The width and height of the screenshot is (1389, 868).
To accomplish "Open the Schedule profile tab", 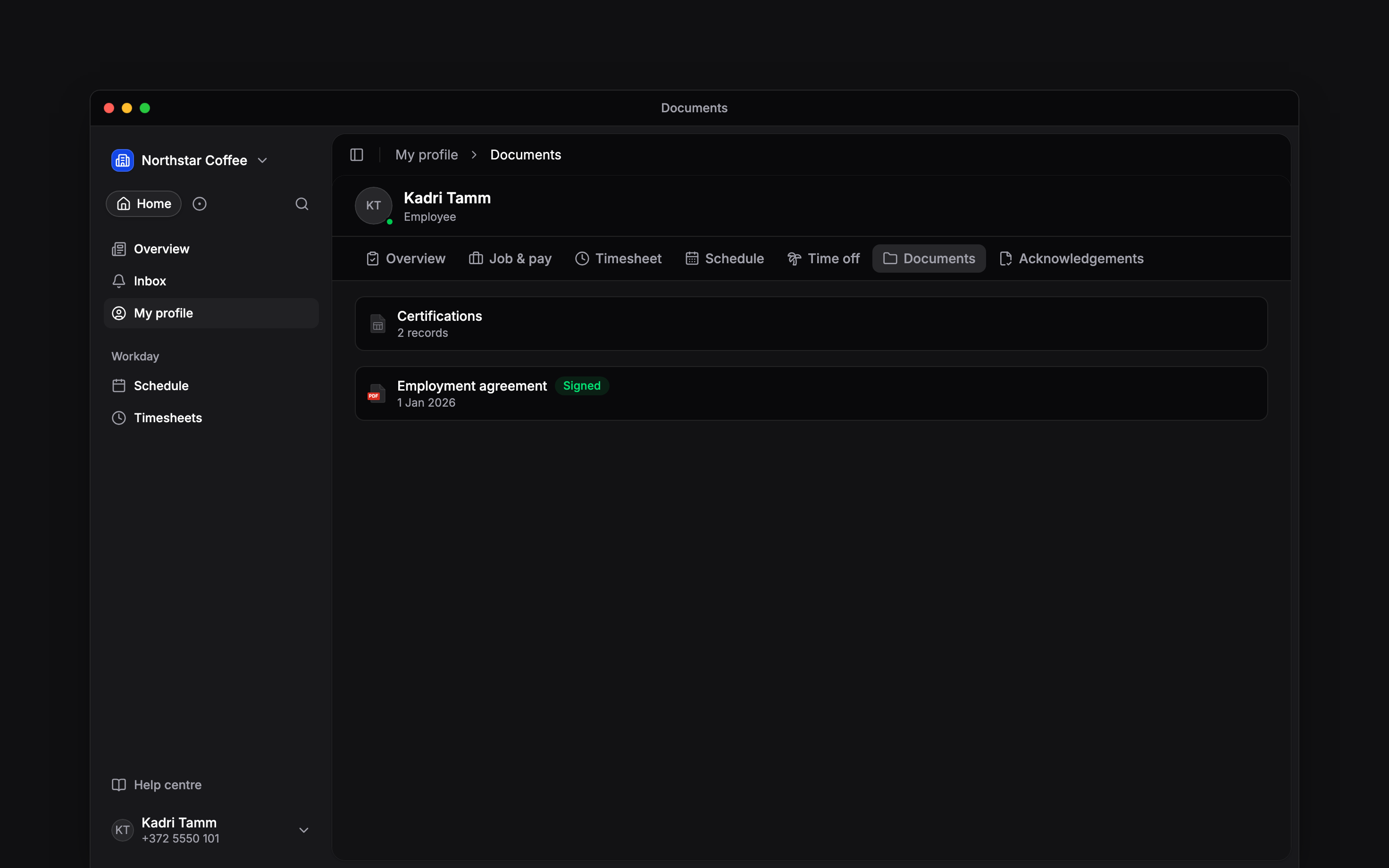I will click(x=724, y=259).
